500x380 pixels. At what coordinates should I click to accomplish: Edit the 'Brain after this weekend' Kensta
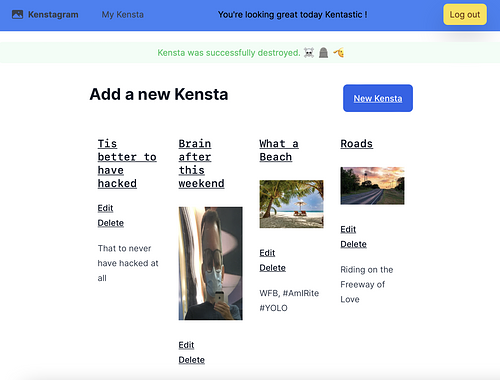(186, 345)
